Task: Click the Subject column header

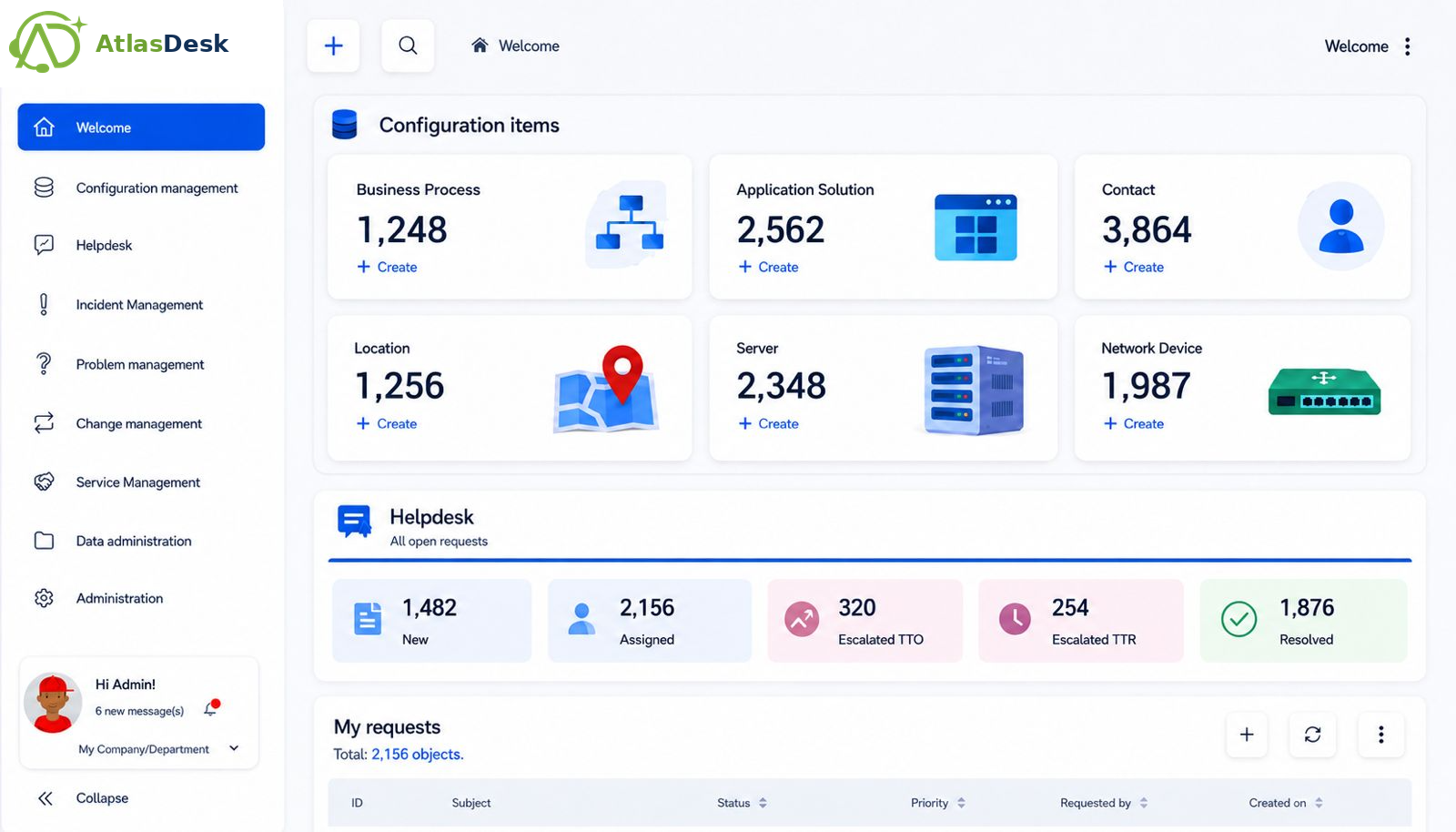Action: [471, 803]
